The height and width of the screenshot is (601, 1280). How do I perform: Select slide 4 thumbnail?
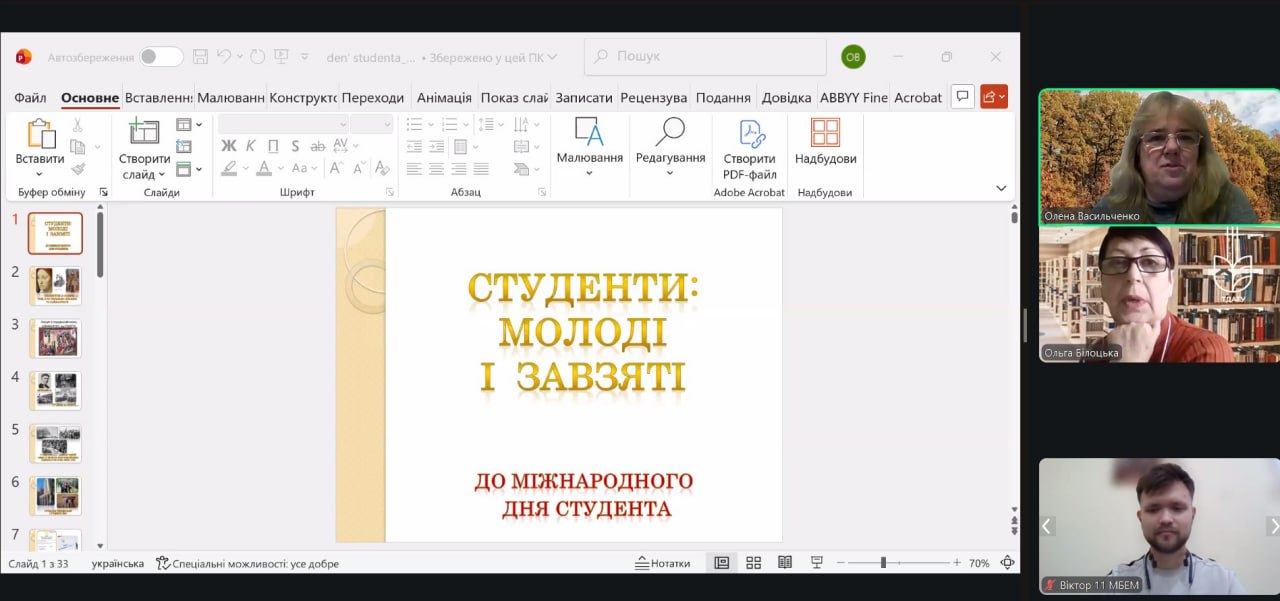[x=55, y=390]
